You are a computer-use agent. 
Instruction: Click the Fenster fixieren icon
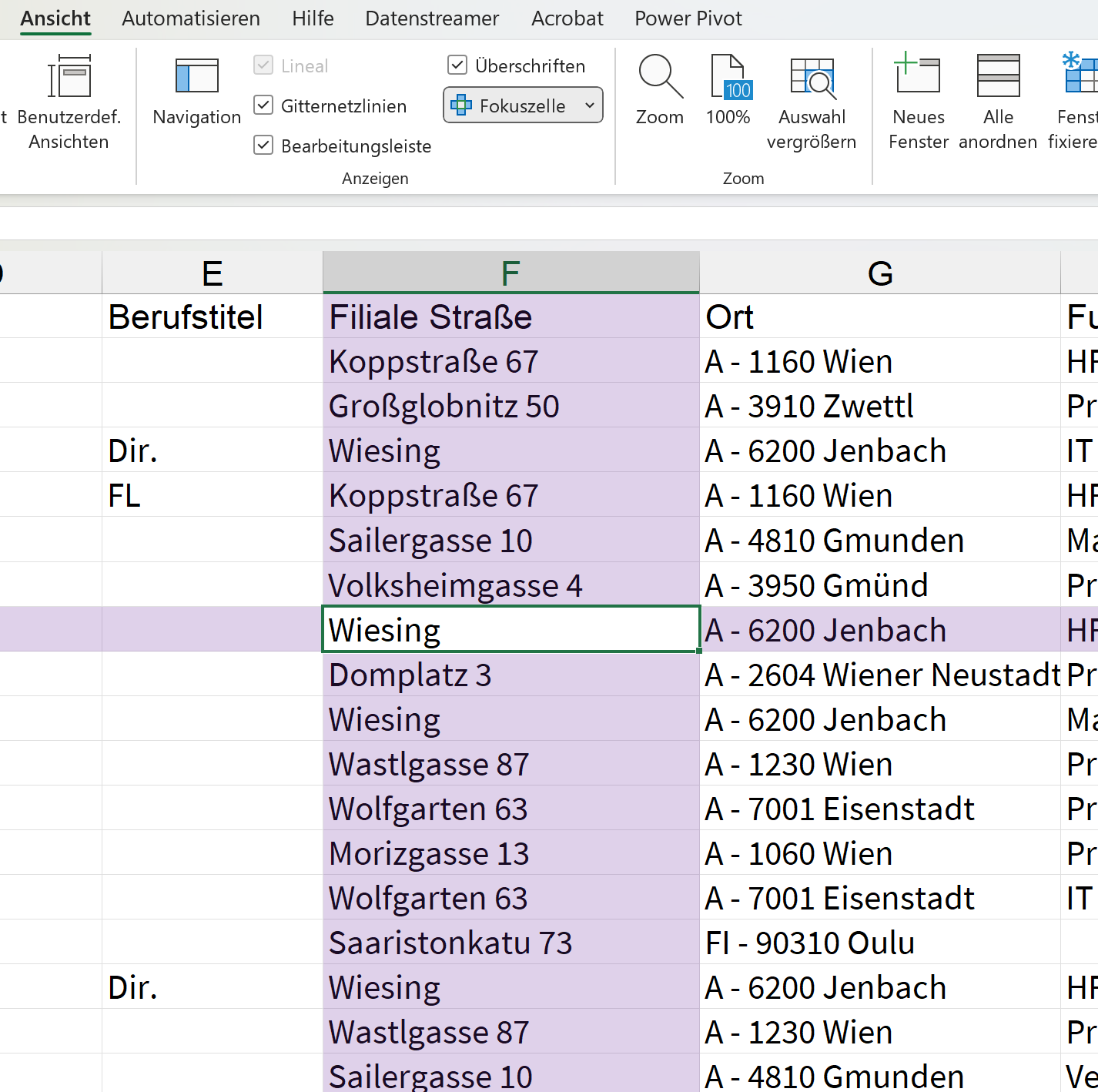point(1078,77)
